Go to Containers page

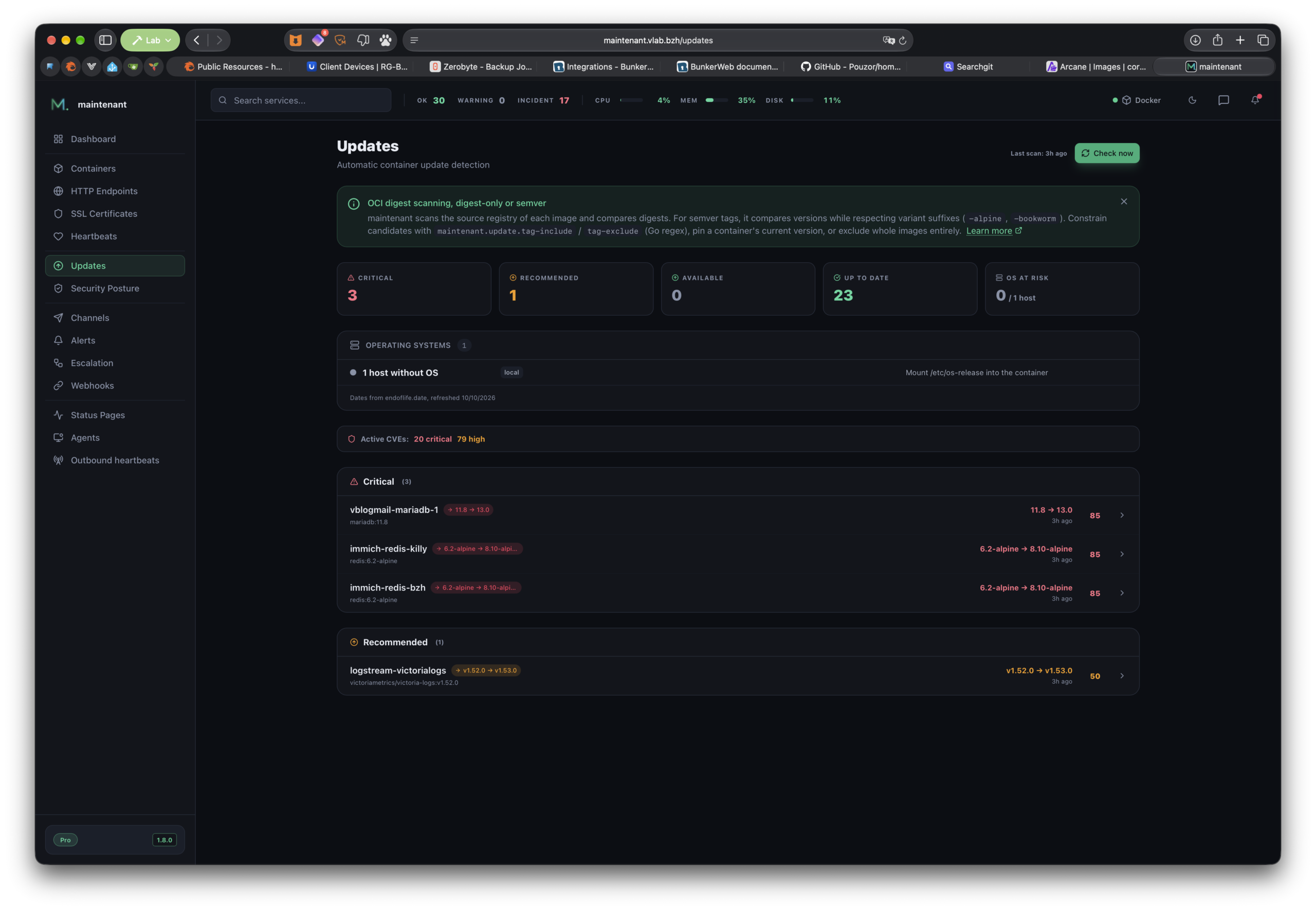(x=115, y=169)
